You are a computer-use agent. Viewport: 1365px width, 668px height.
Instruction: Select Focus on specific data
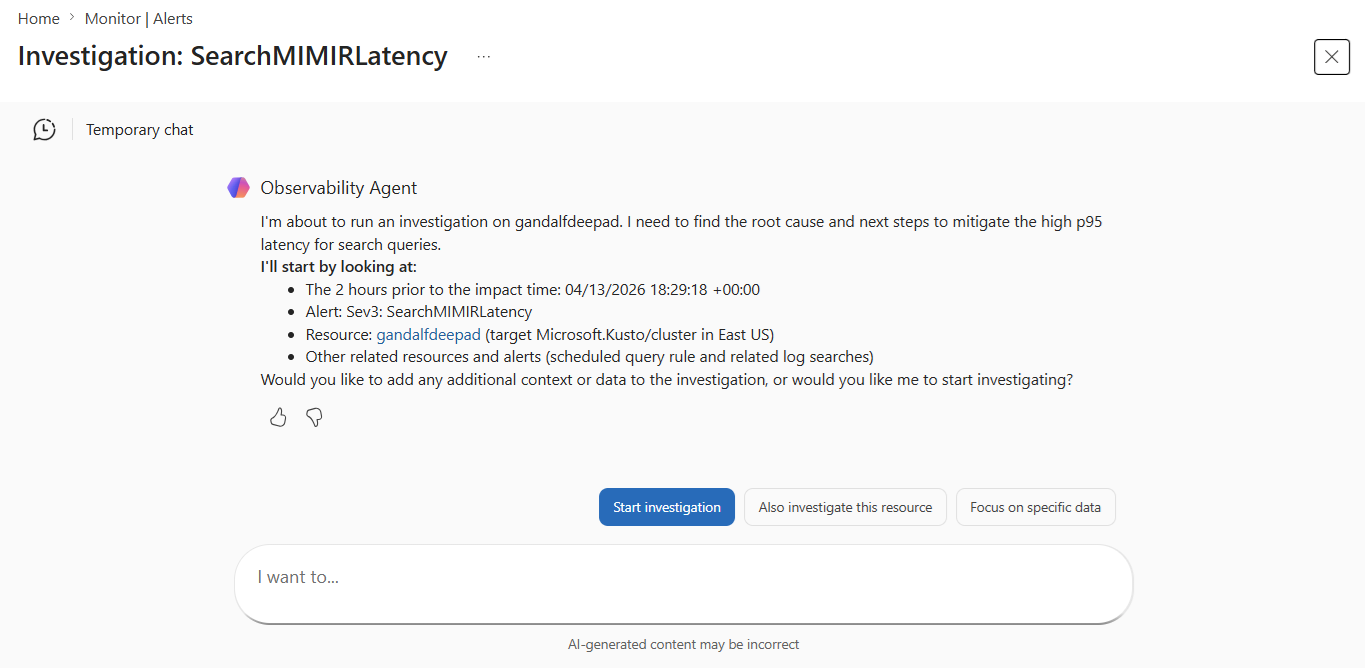point(1035,507)
